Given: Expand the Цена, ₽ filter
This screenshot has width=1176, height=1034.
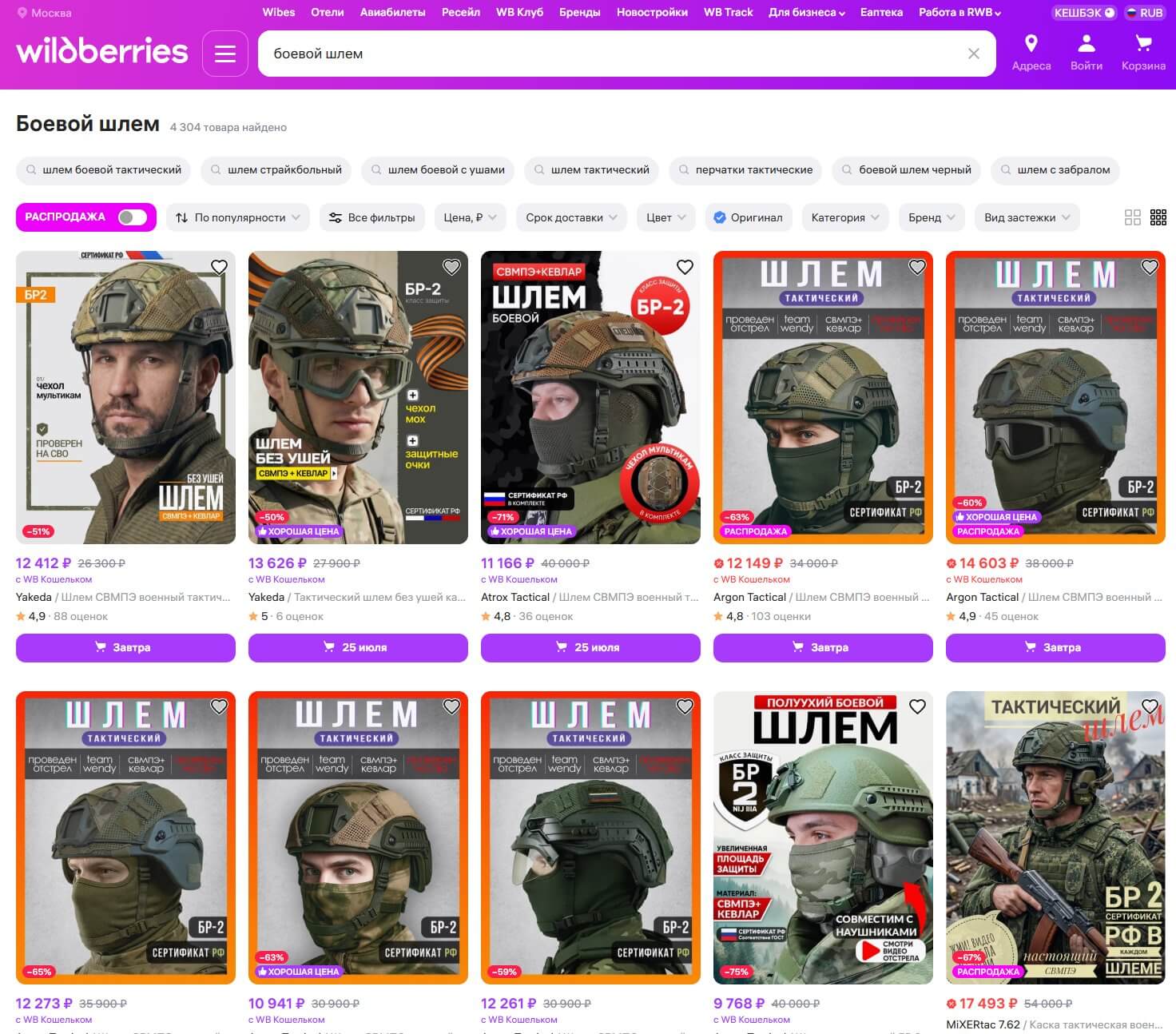Looking at the screenshot, I should click(470, 217).
